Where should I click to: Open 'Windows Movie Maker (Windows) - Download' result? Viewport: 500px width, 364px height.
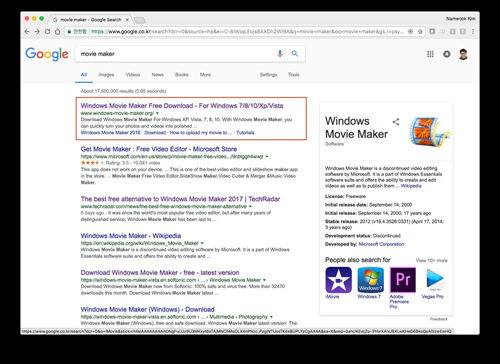pyautogui.click(x=147, y=309)
